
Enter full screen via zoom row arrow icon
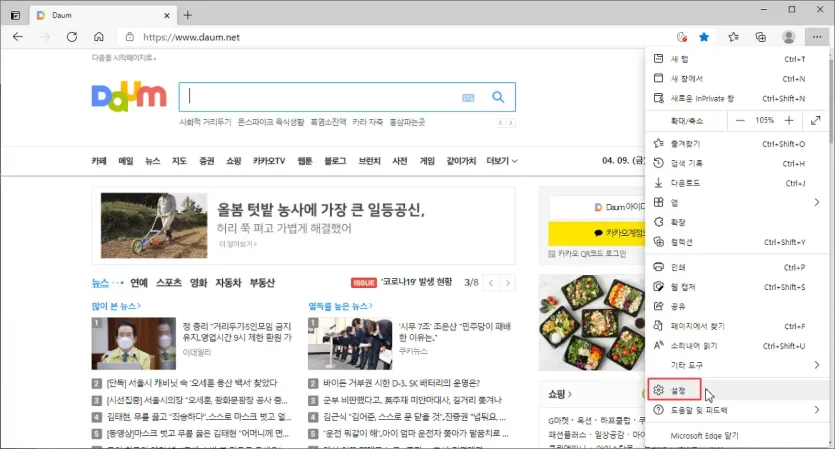click(816, 120)
